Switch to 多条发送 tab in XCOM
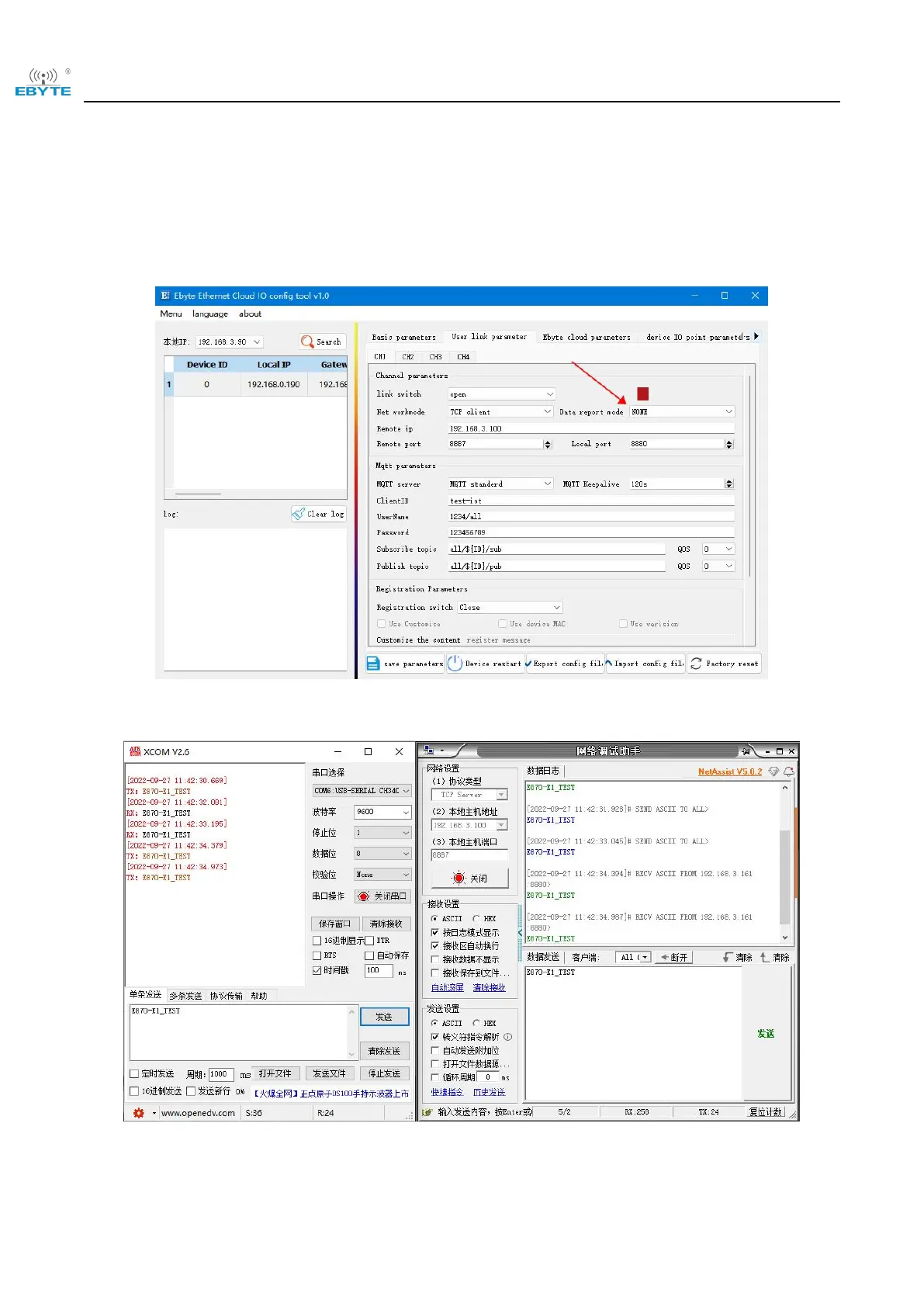This screenshot has height=1307, width=924. click(x=185, y=996)
